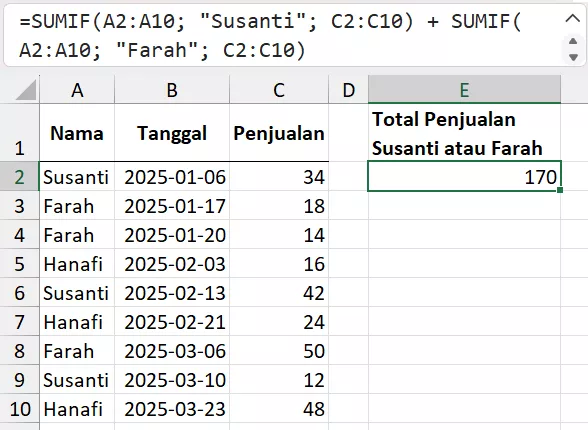This screenshot has height=430, width=588.
Task: Select sales value 18
Action: 279,205
